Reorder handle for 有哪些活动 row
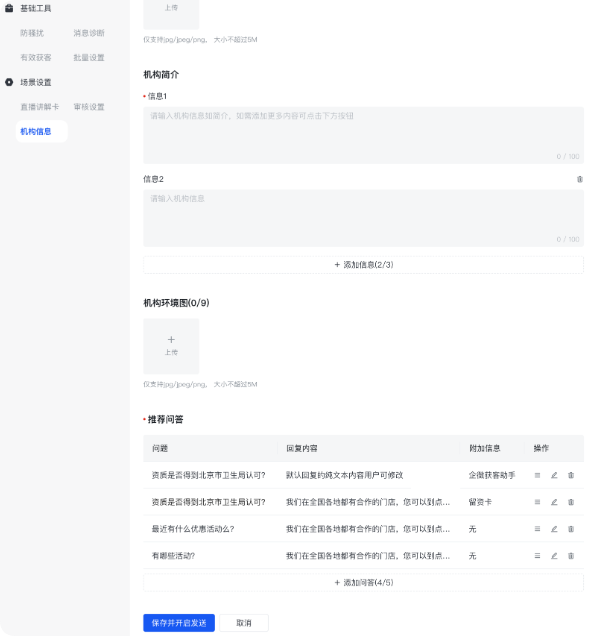 pos(537,556)
